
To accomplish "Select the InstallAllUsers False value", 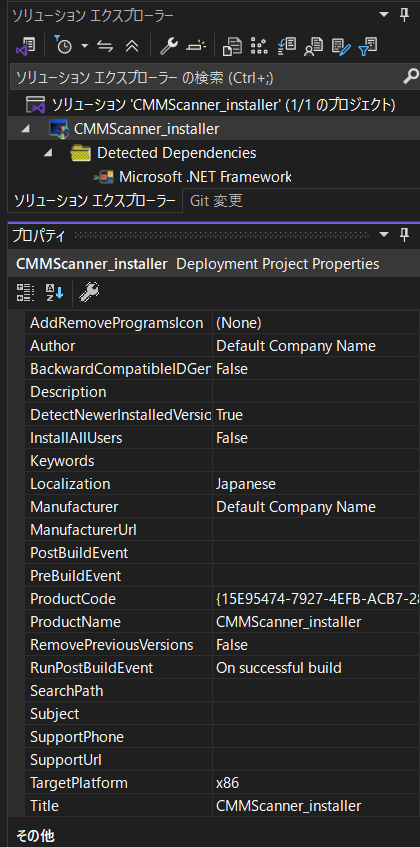I will [x=232, y=438].
